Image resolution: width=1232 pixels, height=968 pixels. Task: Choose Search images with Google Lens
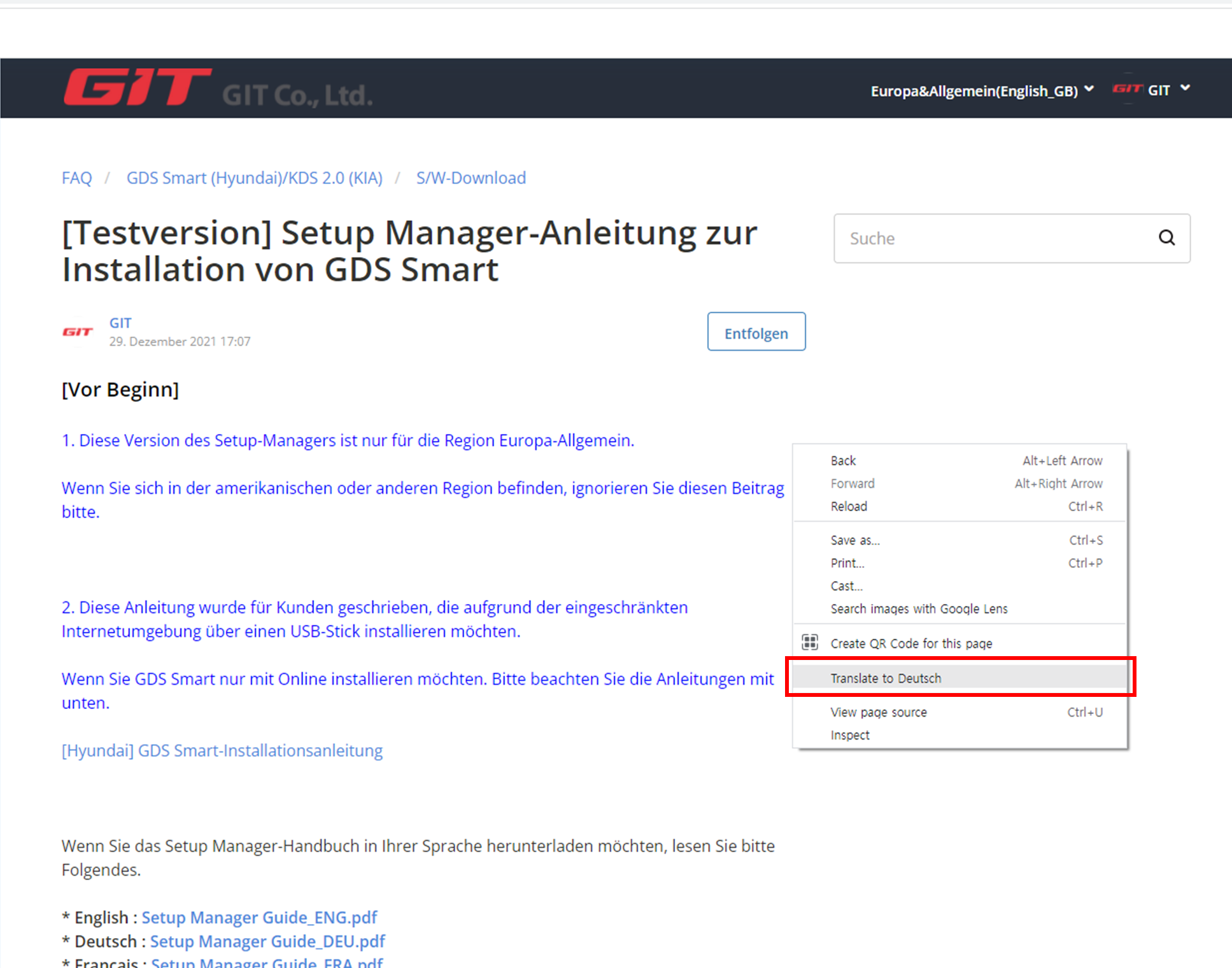(x=960, y=609)
